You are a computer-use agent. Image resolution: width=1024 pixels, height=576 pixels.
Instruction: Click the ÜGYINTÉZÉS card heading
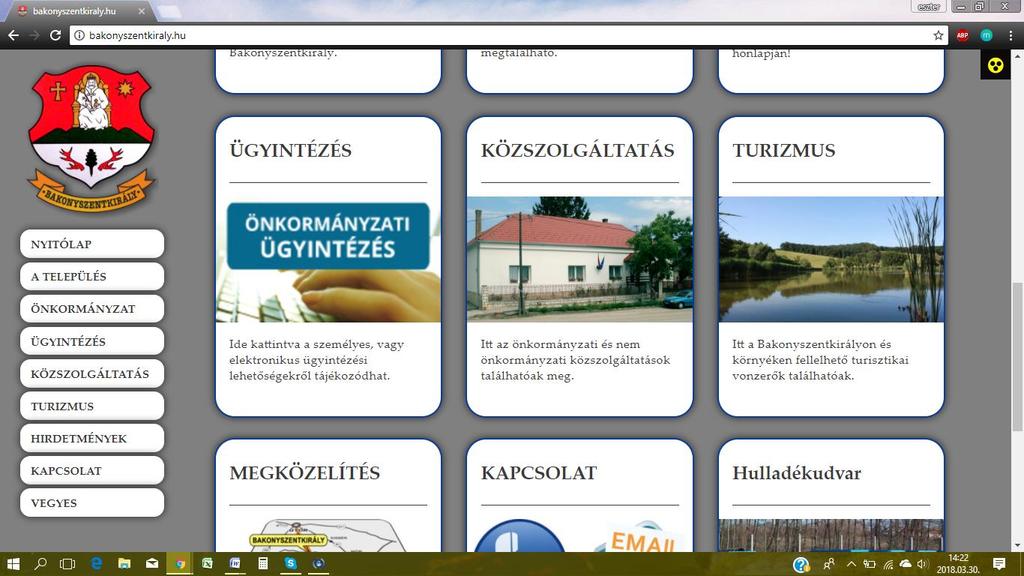[291, 150]
